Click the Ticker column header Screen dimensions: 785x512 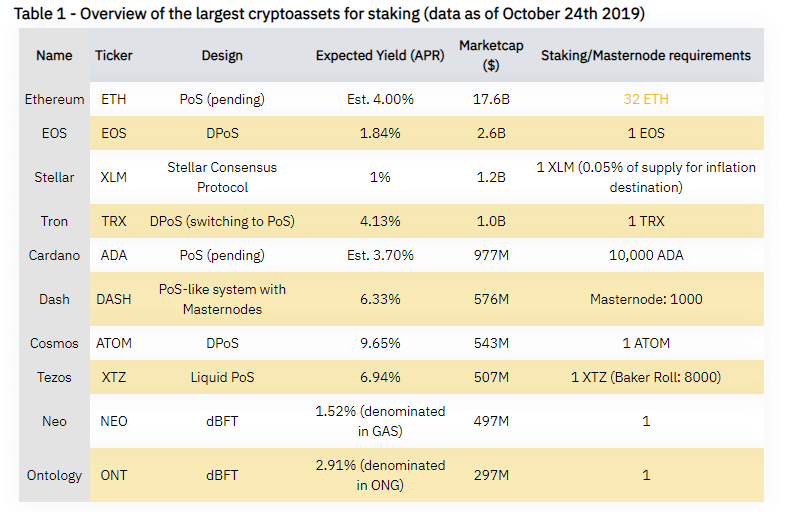[114, 55]
